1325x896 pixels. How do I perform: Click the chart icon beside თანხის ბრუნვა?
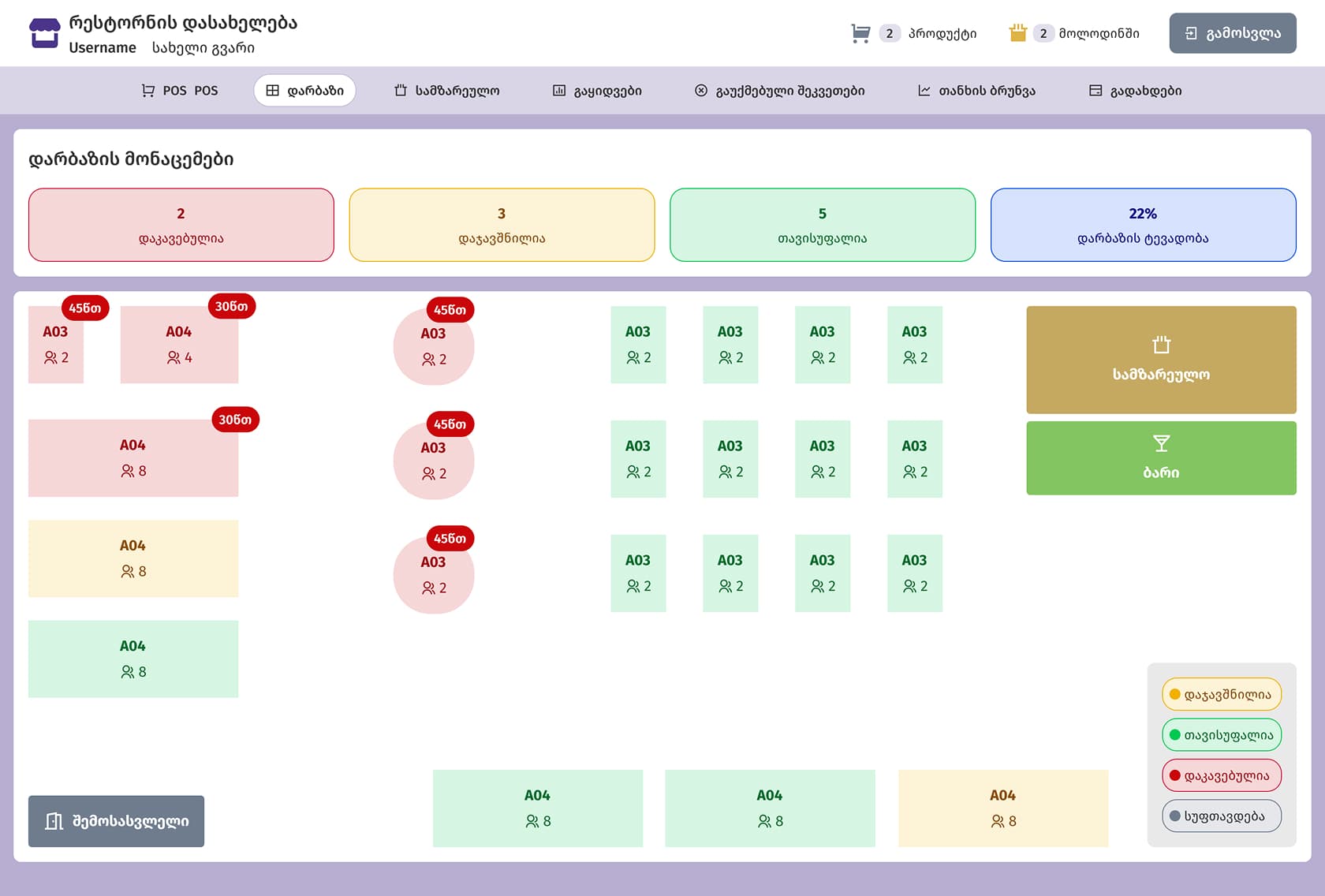tap(924, 91)
